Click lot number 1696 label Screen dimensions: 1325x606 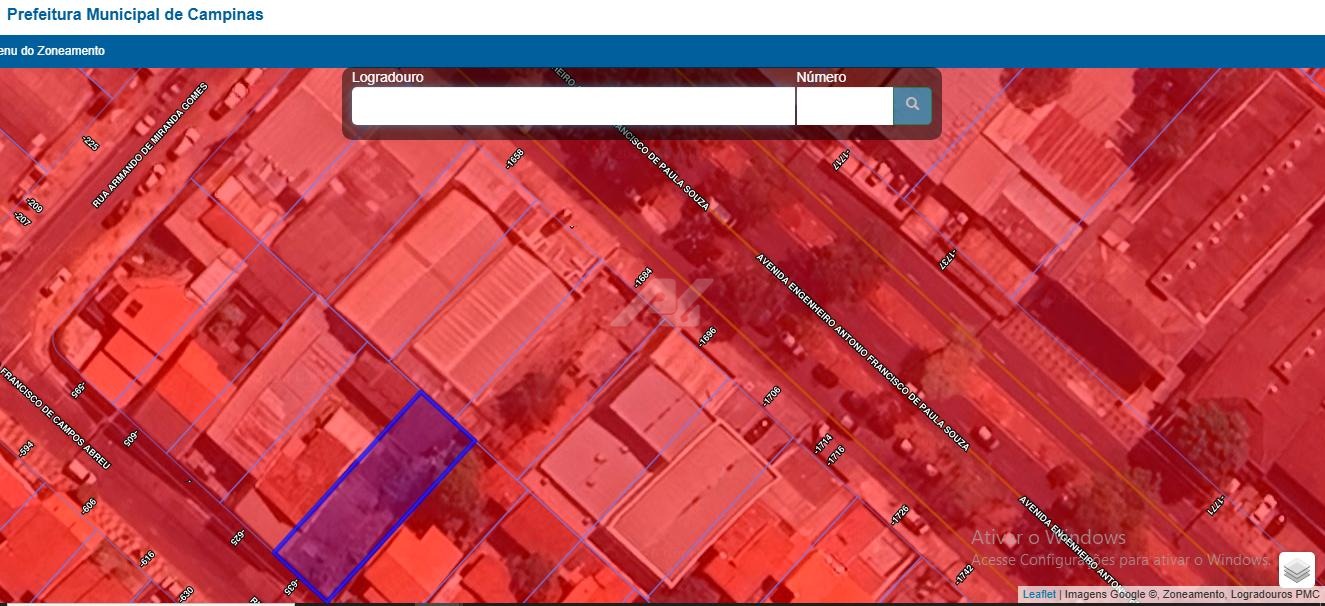pyautogui.click(x=707, y=338)
